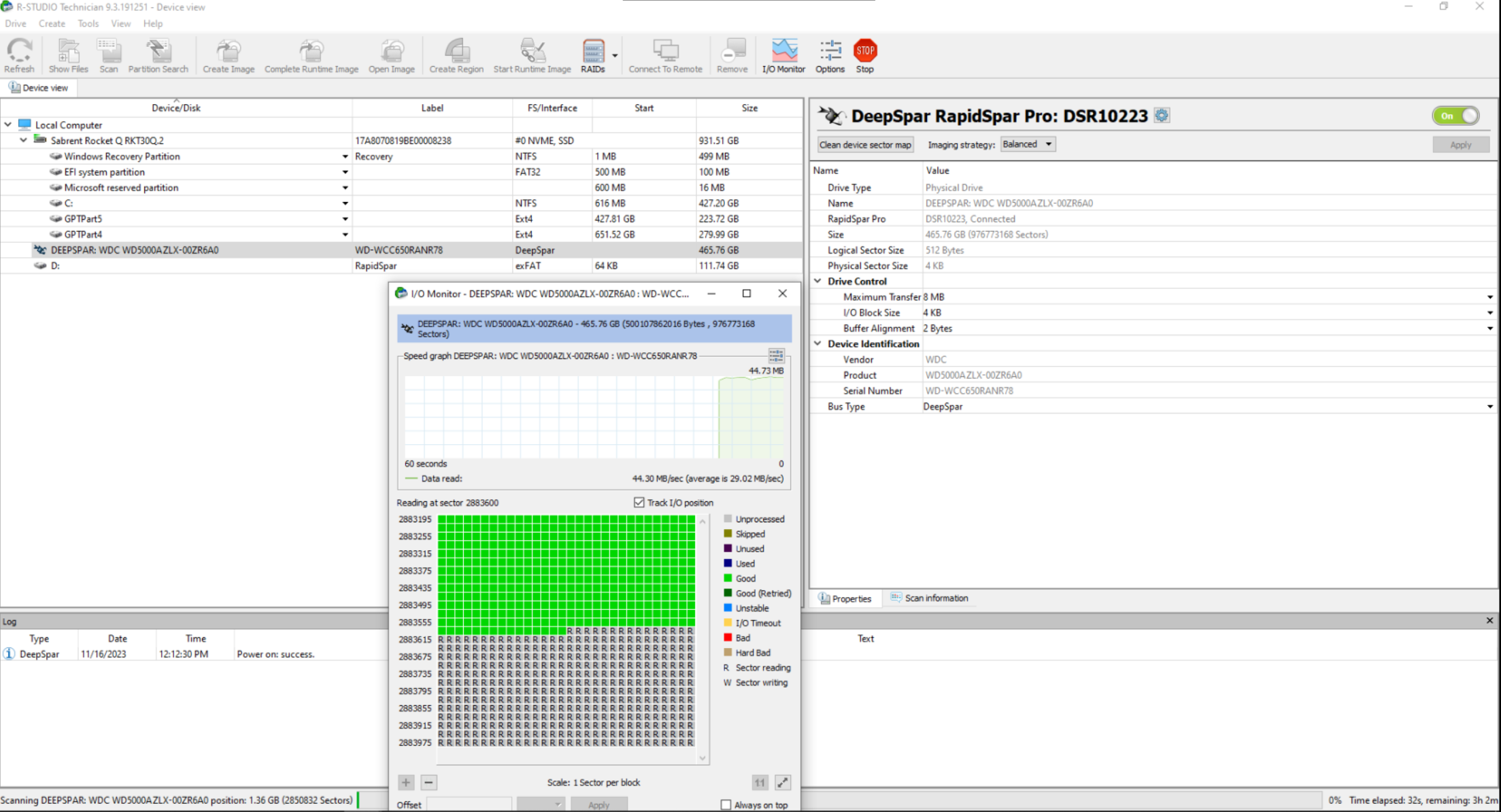Select the Properties tab
The image size is (1501, 812).
click(845, 598)
